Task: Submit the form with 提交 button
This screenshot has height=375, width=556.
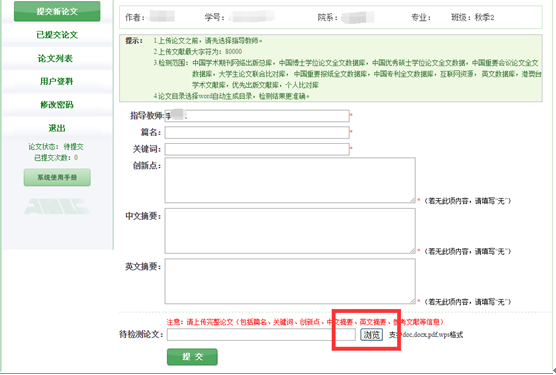Action: pos(192,357)
